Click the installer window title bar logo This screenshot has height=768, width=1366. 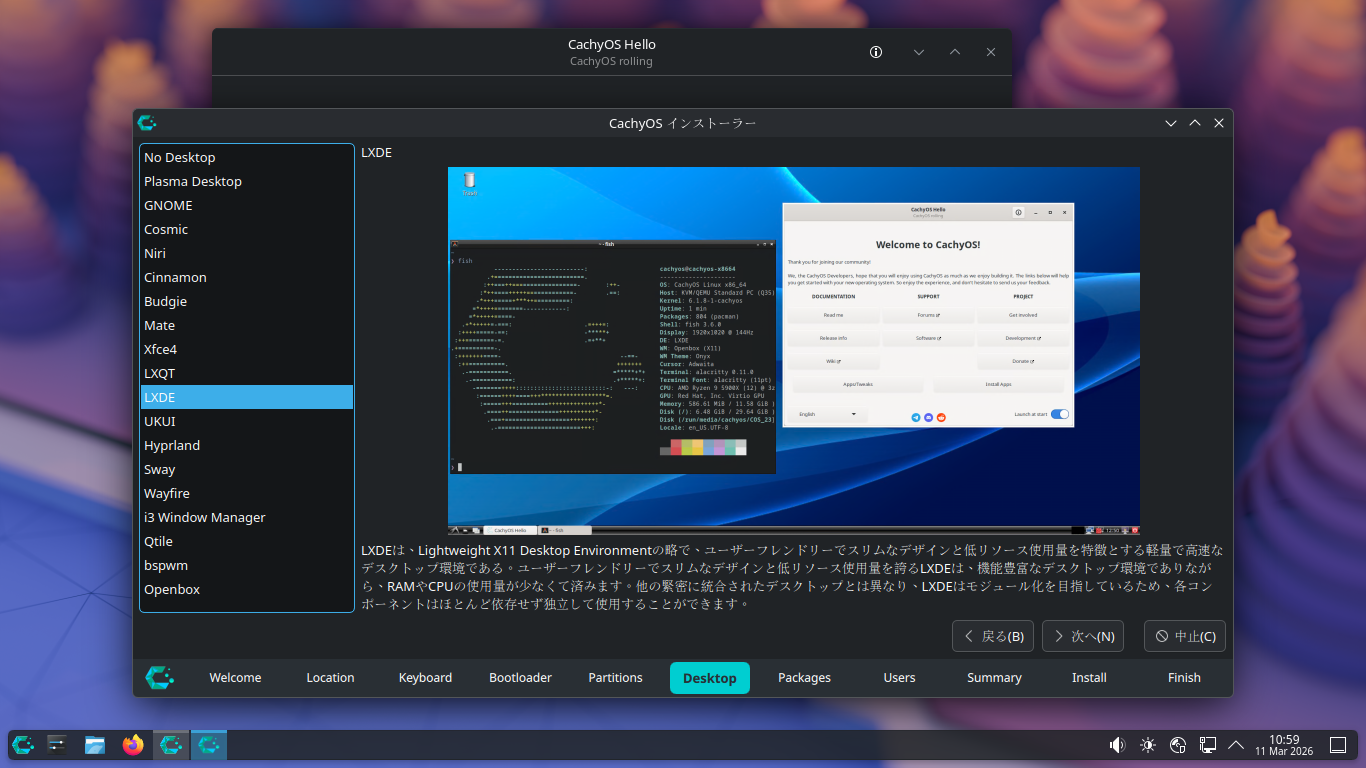(x=147, y=123)
